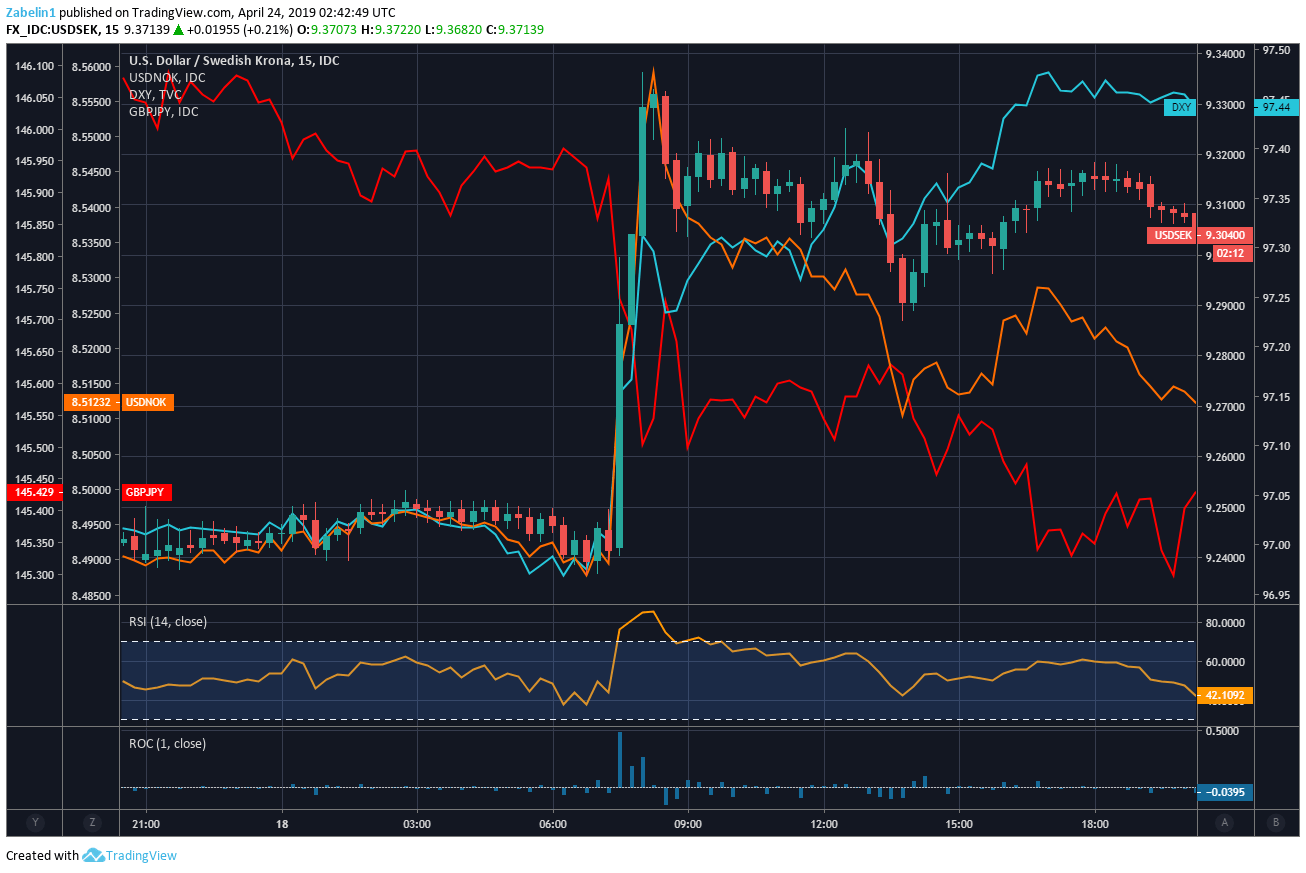Select the orange USDNOK label tag
The width and height of the screenshot is (1306, 873).
(x=148, y=402)
